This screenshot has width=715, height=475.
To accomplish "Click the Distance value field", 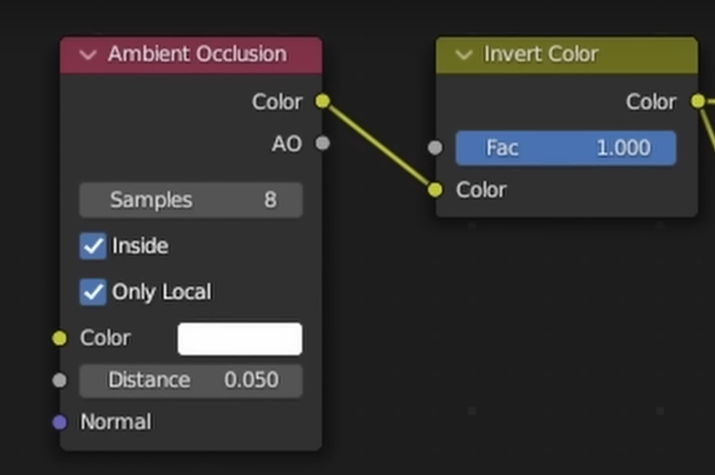I will (x=191, y=380).
